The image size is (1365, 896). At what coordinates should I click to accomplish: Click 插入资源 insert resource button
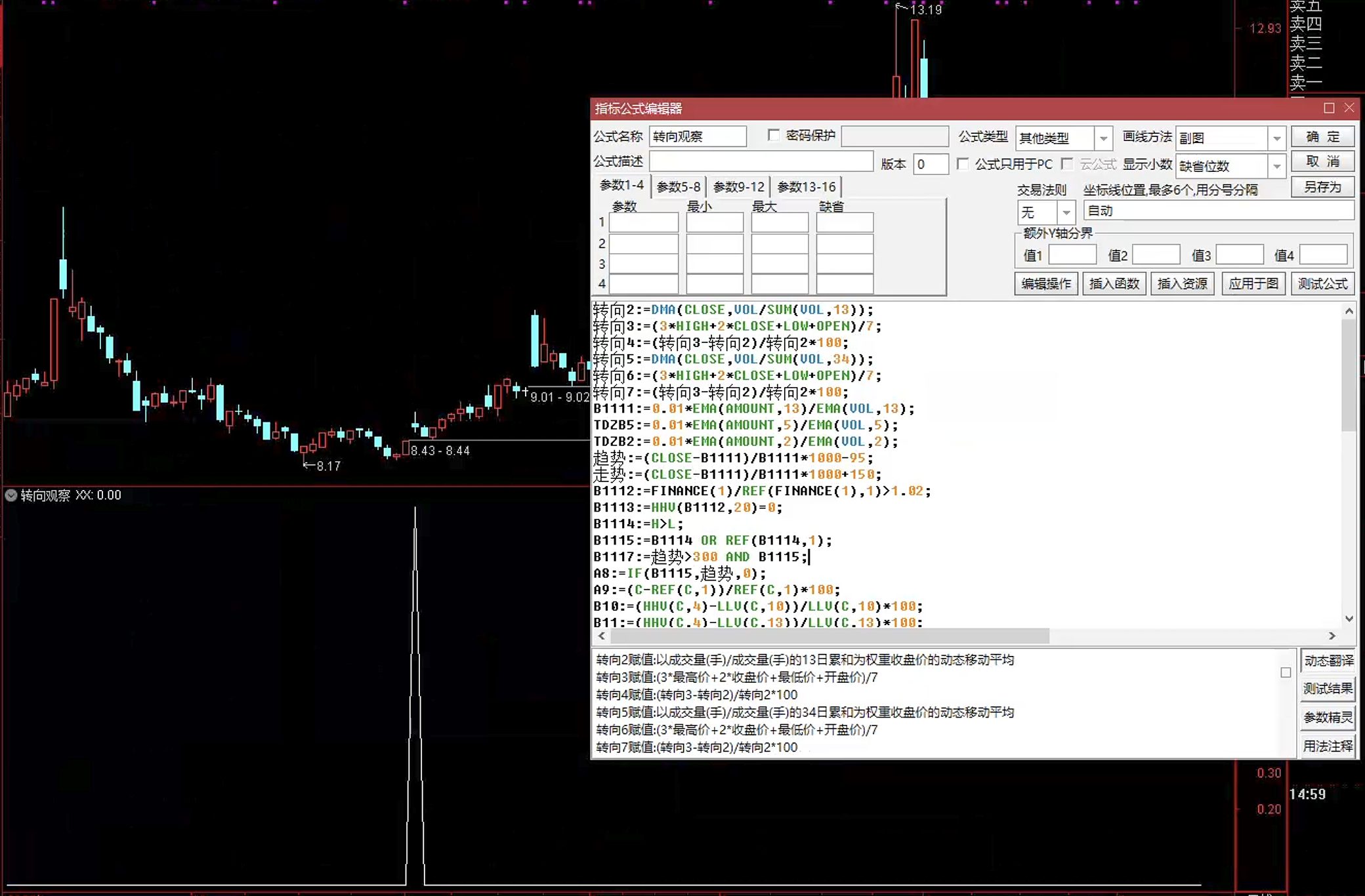point(1182,283)
